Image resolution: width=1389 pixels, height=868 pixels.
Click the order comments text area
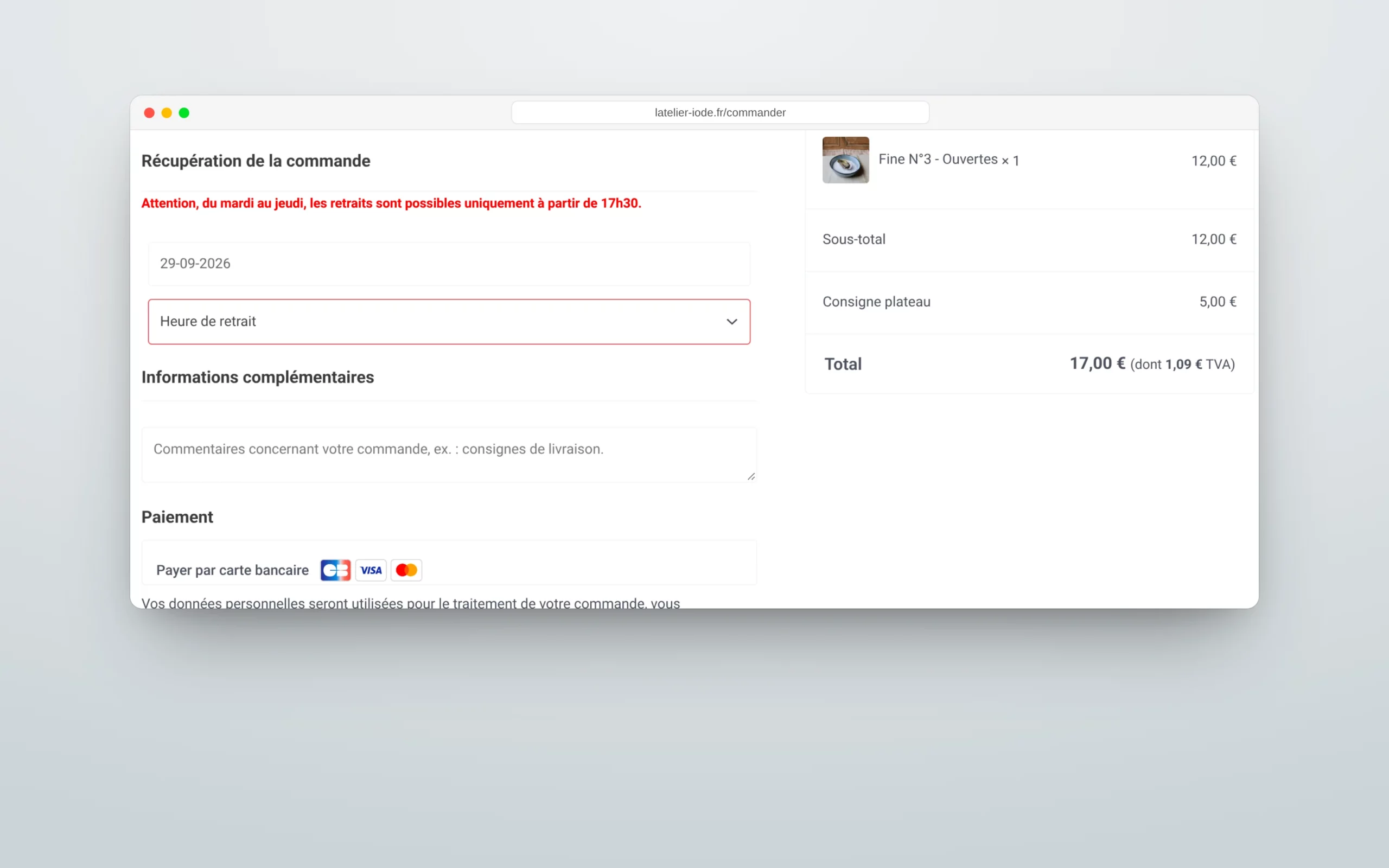(x=449, y=455)
